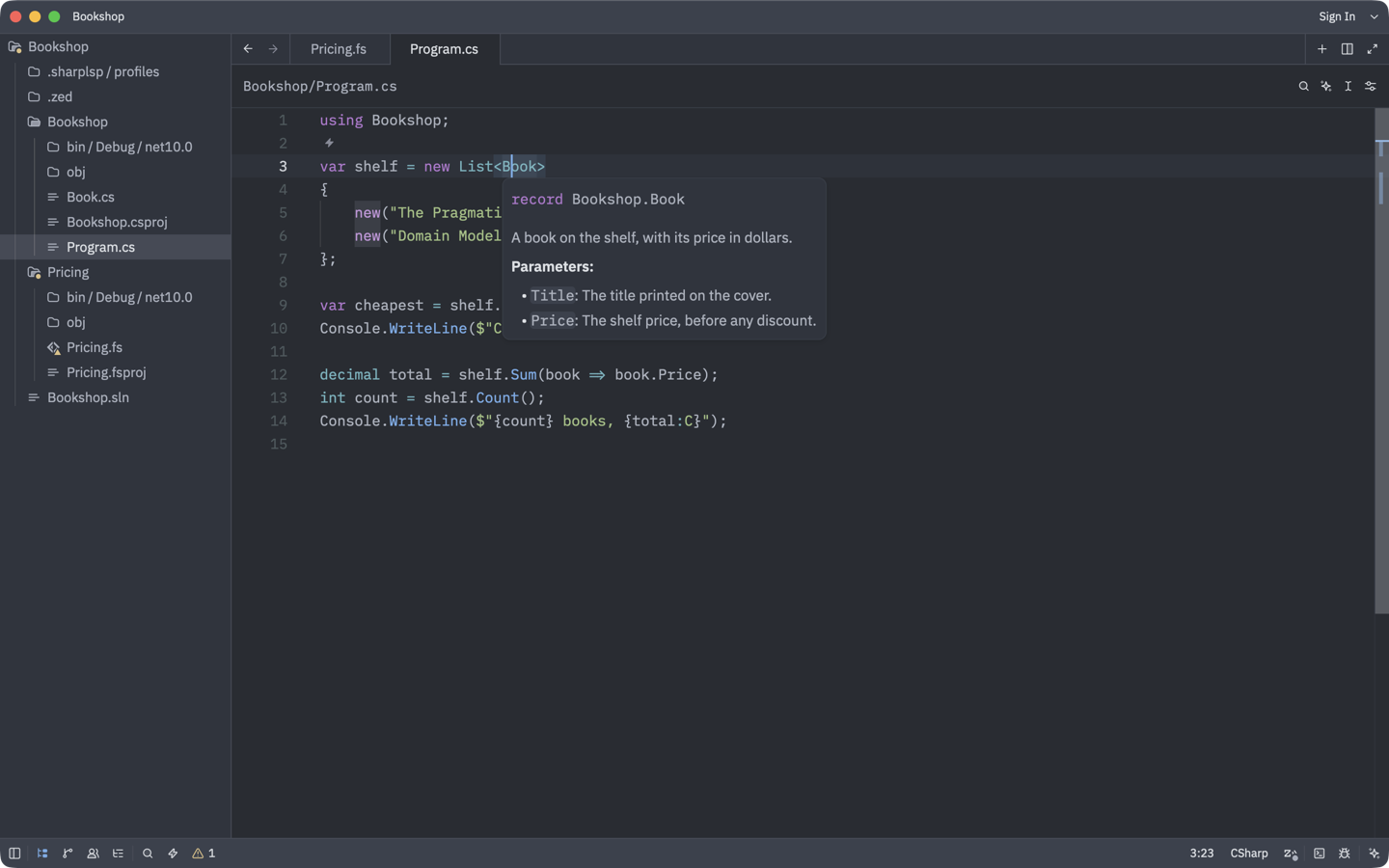Zoom the pane with the expand arrows icon
Viewport: 1389px width, 868px height.
(1373, 49)
